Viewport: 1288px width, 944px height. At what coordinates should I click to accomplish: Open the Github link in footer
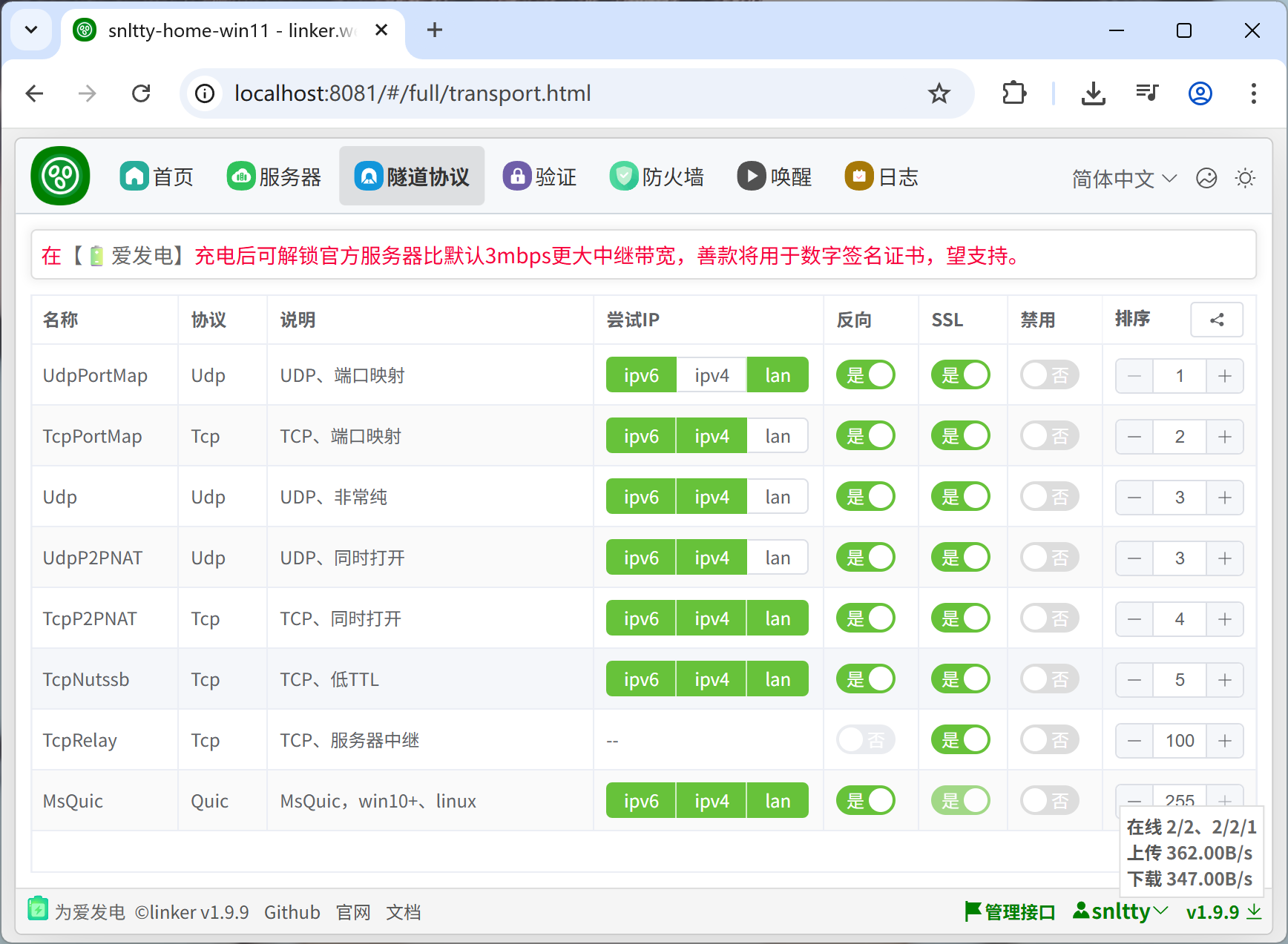coord(292,912)
